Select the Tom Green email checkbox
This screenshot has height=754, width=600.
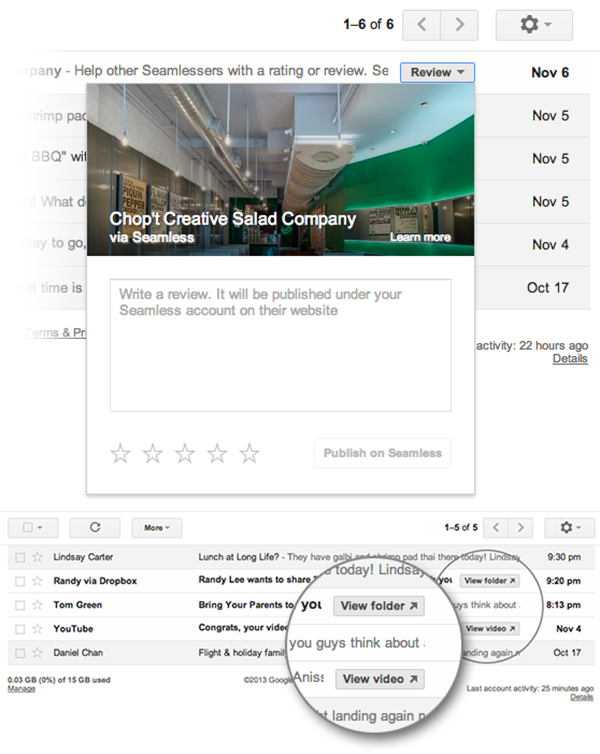click(20, 605)
